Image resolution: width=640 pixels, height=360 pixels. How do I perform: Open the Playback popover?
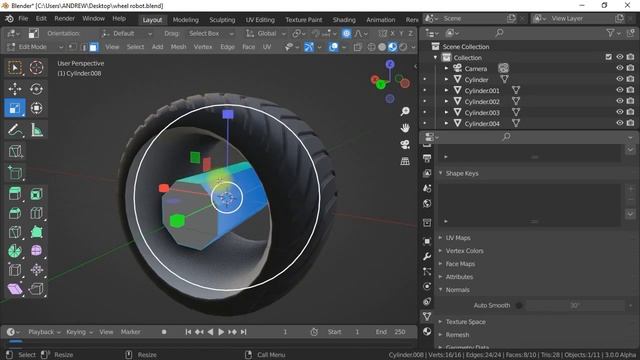pyautogui.click(x=44, y=332)
